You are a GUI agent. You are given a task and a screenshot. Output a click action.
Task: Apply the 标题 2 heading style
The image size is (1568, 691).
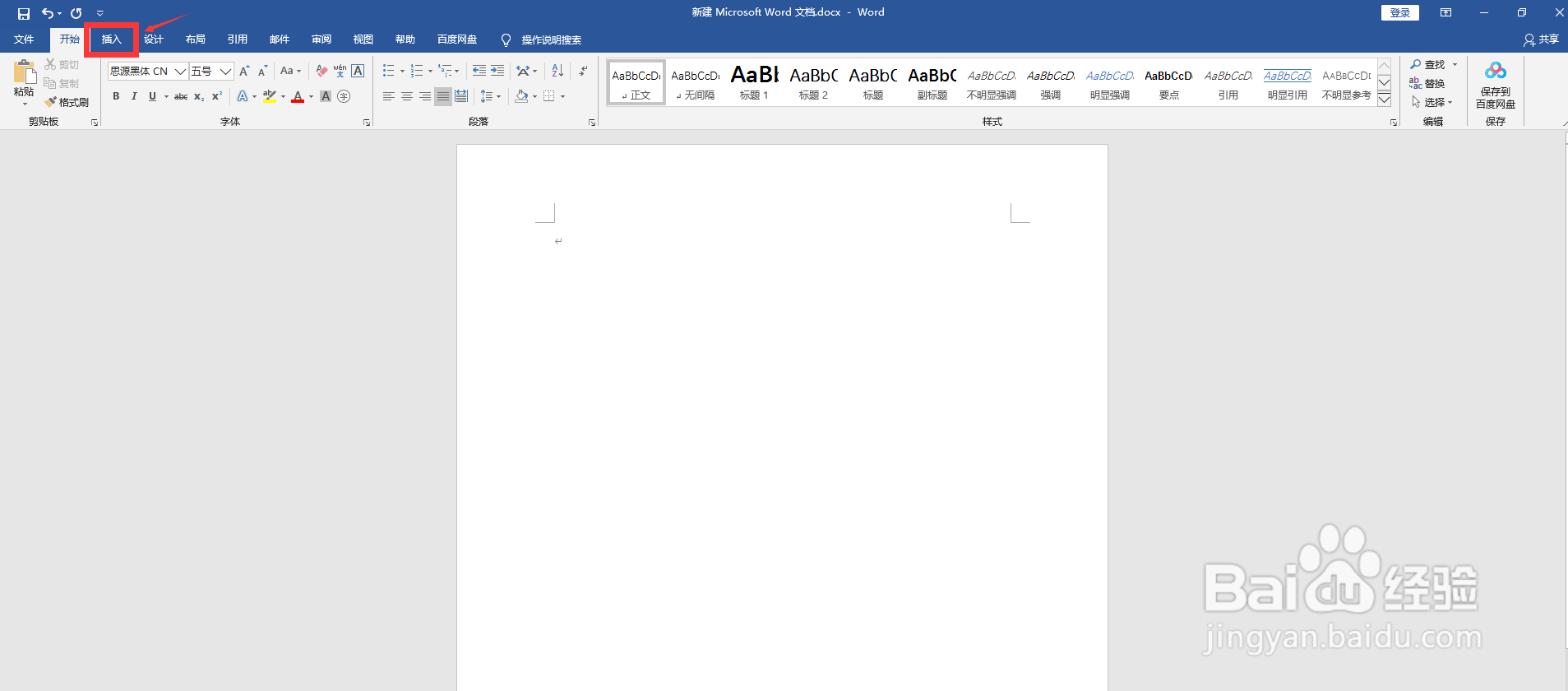click(x=813, y=82)
